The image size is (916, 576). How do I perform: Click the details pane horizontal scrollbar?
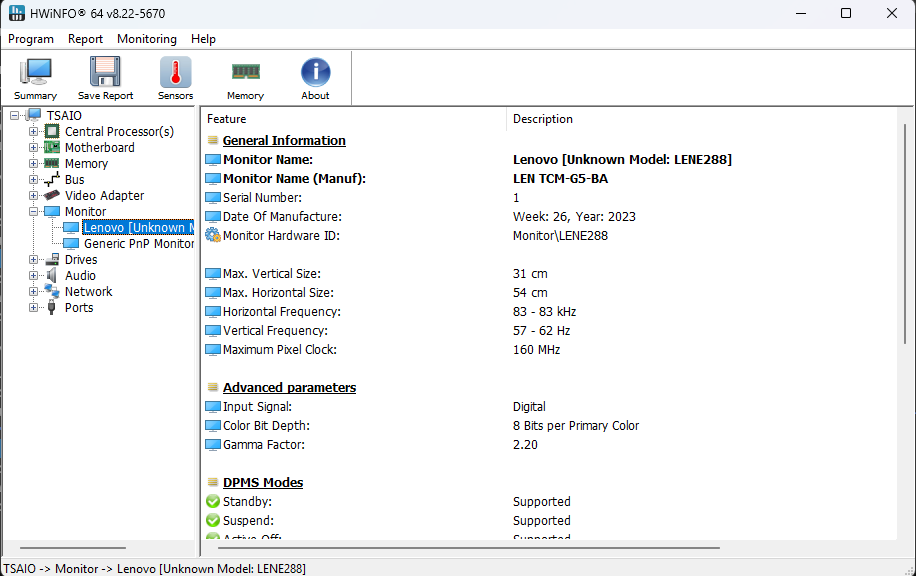point(469,548)
